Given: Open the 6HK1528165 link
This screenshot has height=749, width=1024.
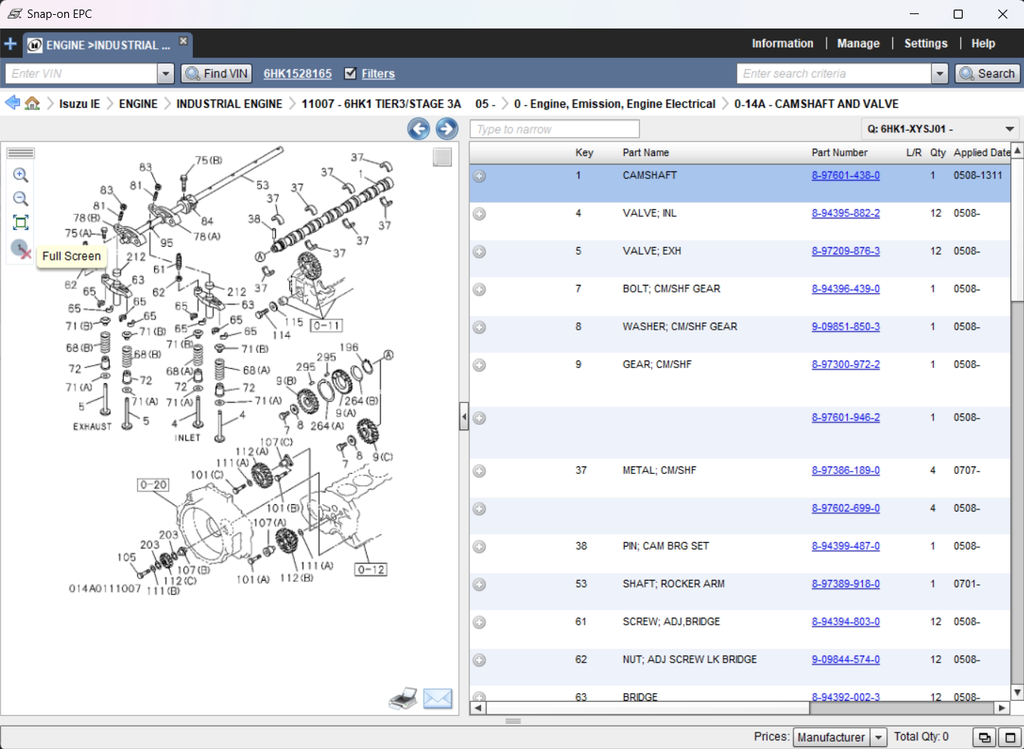Looking at the screenshot, I should point(297,74).
